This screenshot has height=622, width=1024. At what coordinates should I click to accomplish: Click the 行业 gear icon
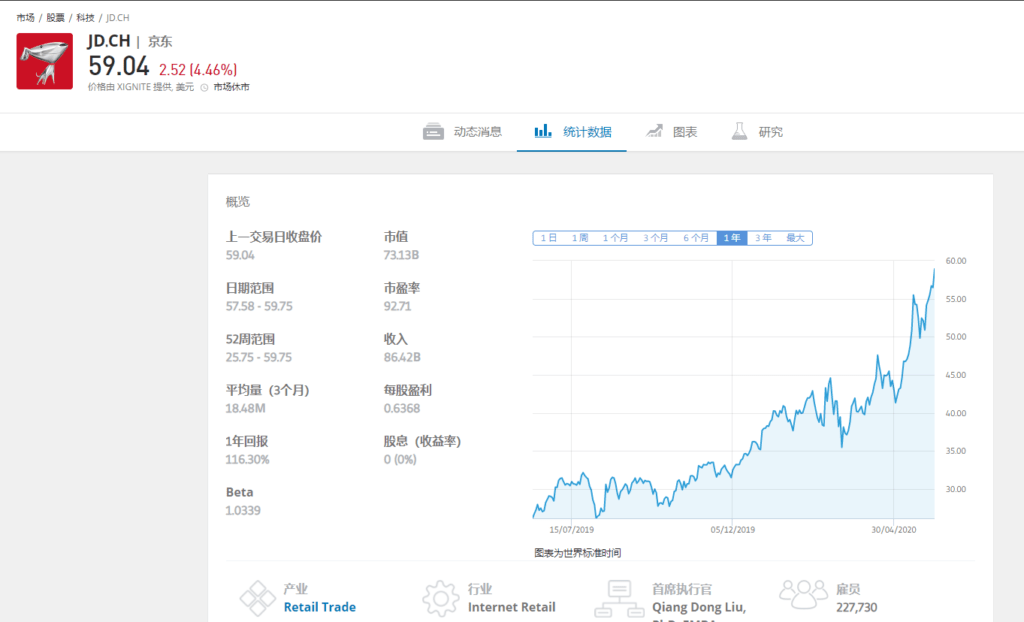click(x=440, y=598)
